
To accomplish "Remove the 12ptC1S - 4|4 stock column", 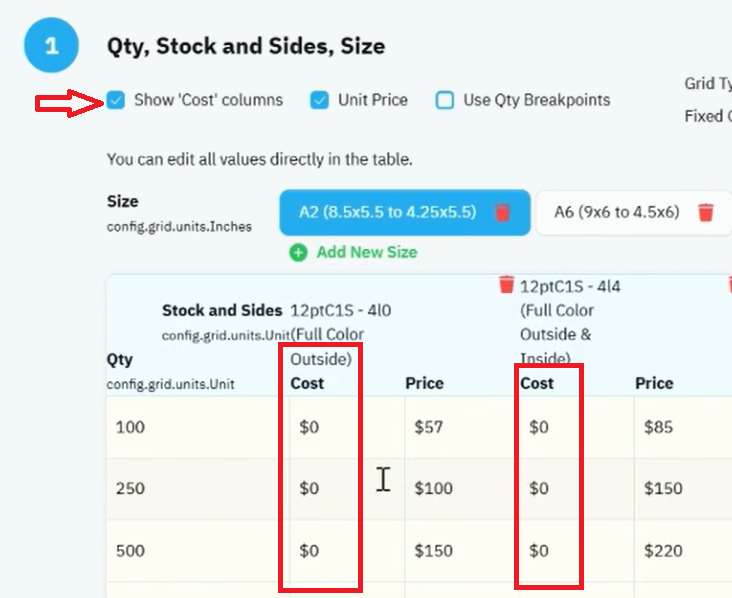I will [507, 285].
